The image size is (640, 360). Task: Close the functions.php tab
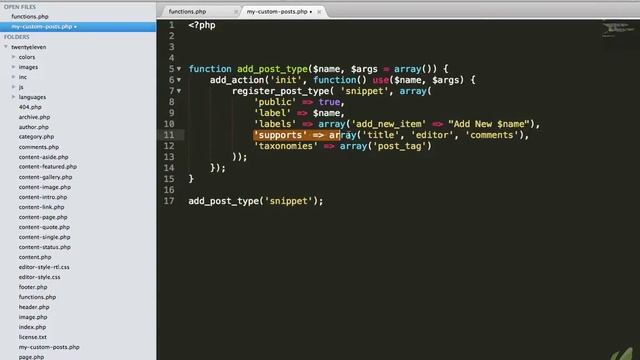click(236, 12)
